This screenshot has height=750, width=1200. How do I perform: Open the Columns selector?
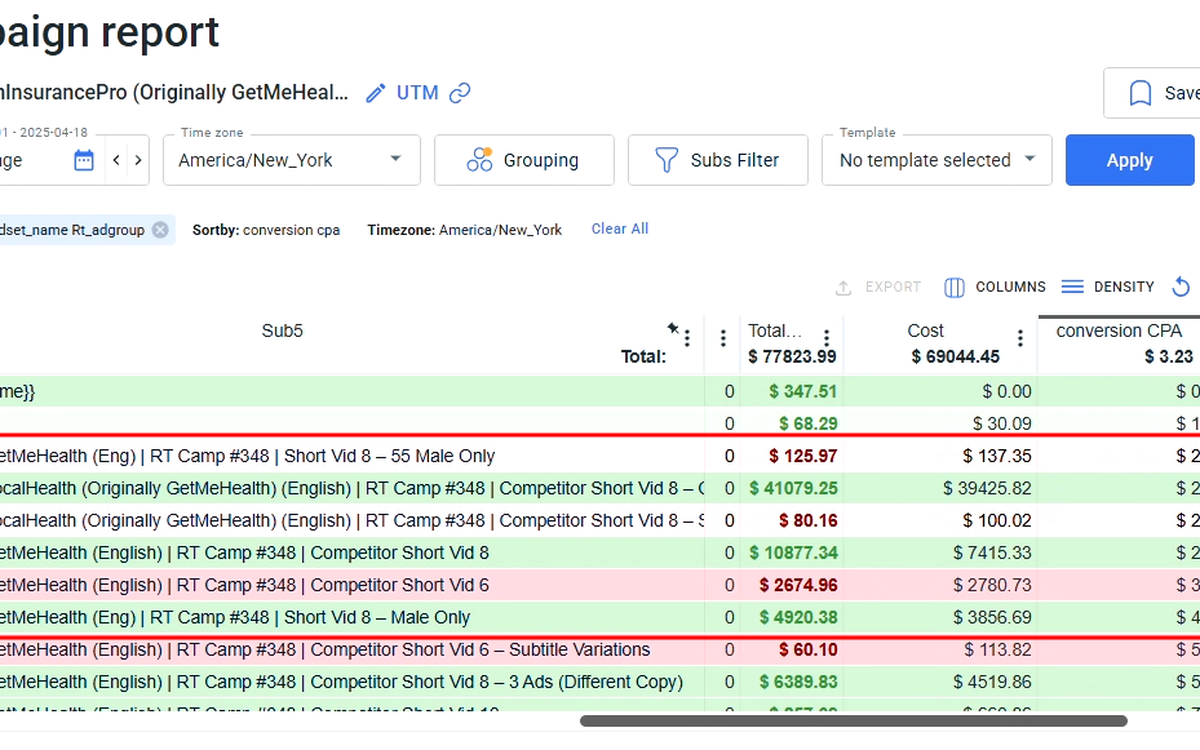coord(995,287)
